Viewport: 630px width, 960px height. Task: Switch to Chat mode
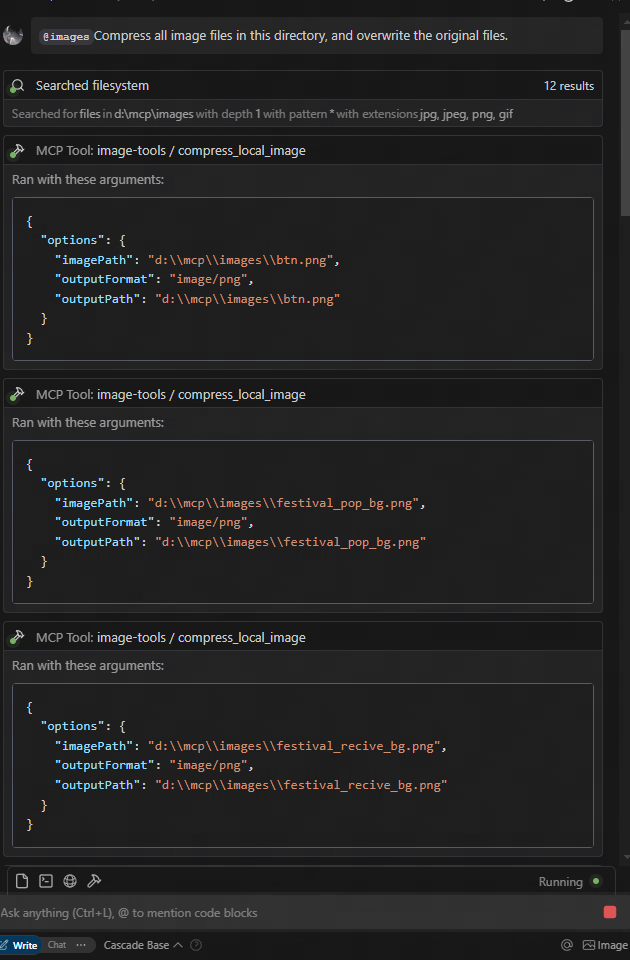pos(57,945)
